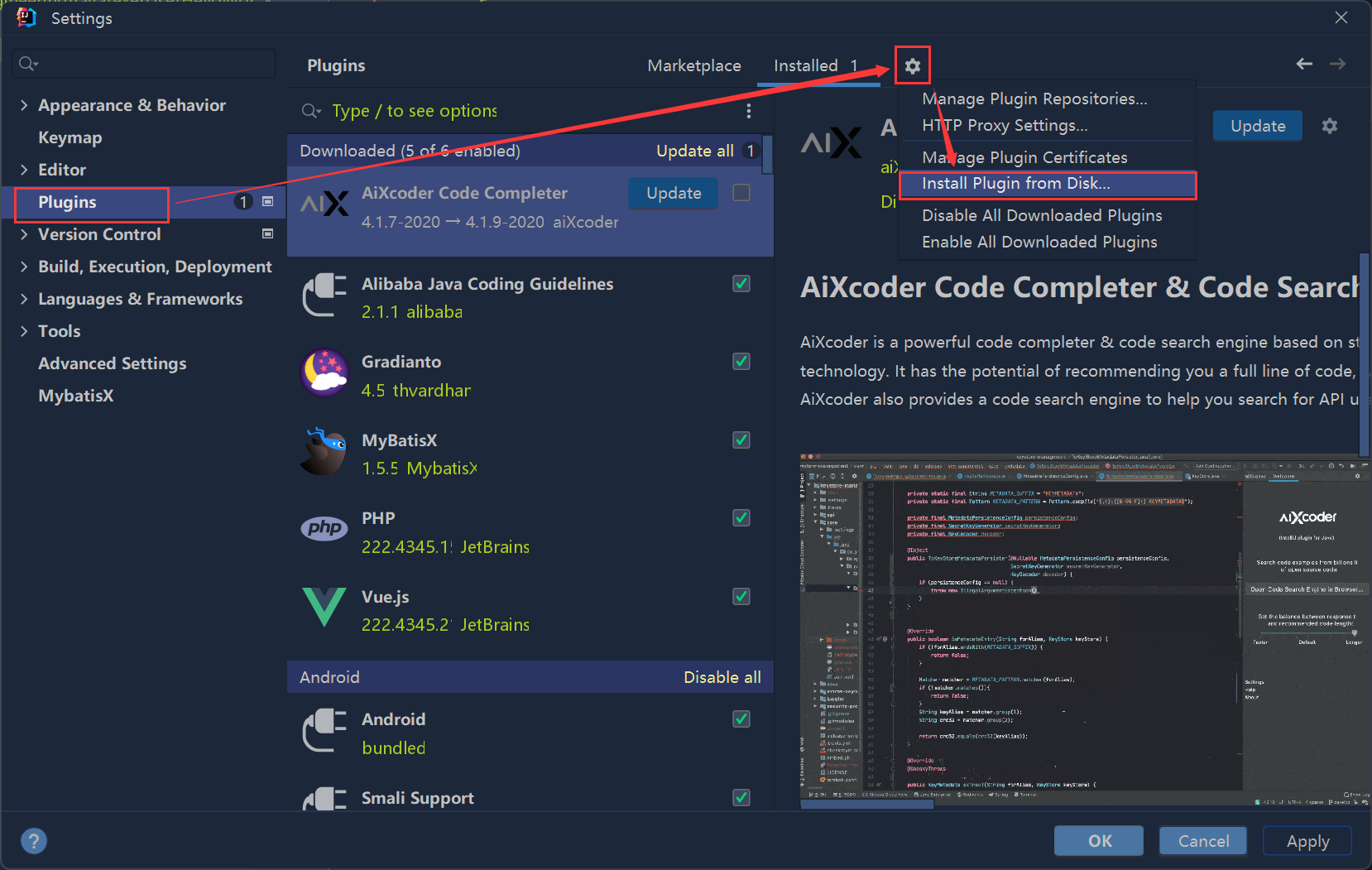
Task: Expand the Editor settings section
Action: pyautogui.click(x=24, y=170)
